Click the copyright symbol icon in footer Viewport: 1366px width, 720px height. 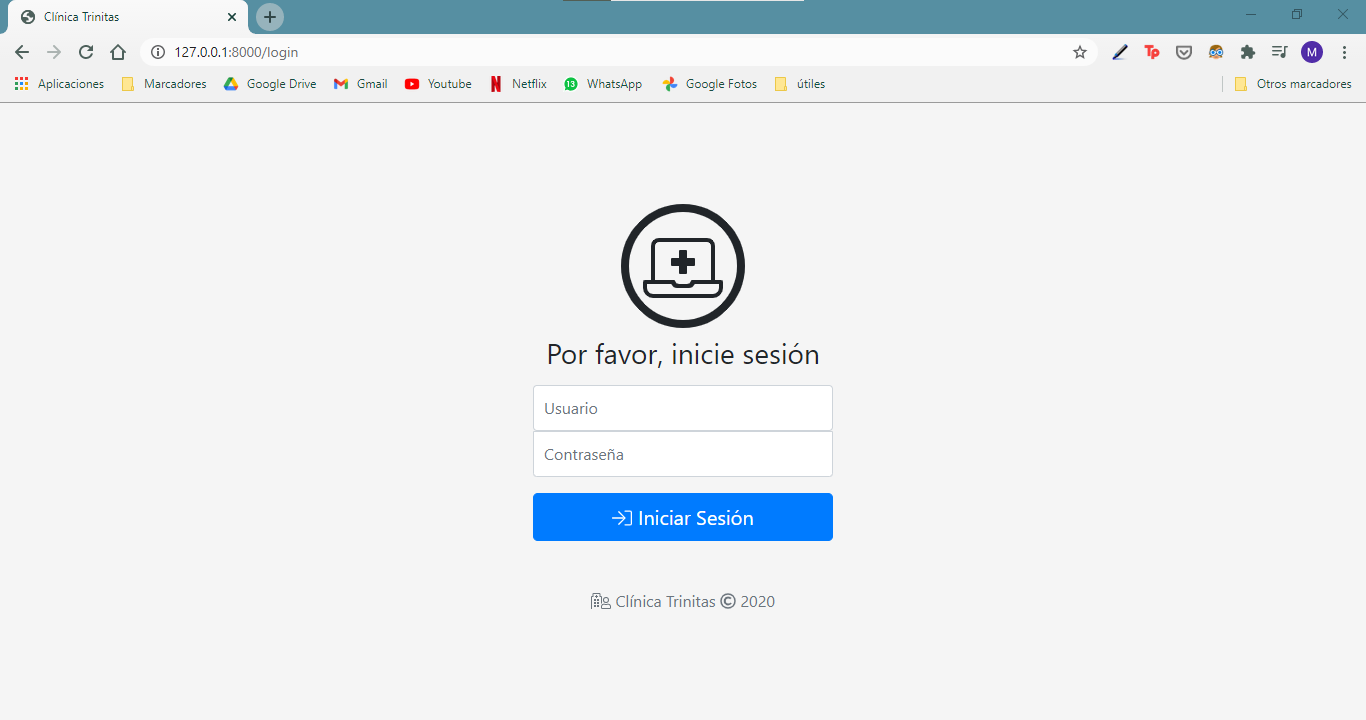coord(728,601)
